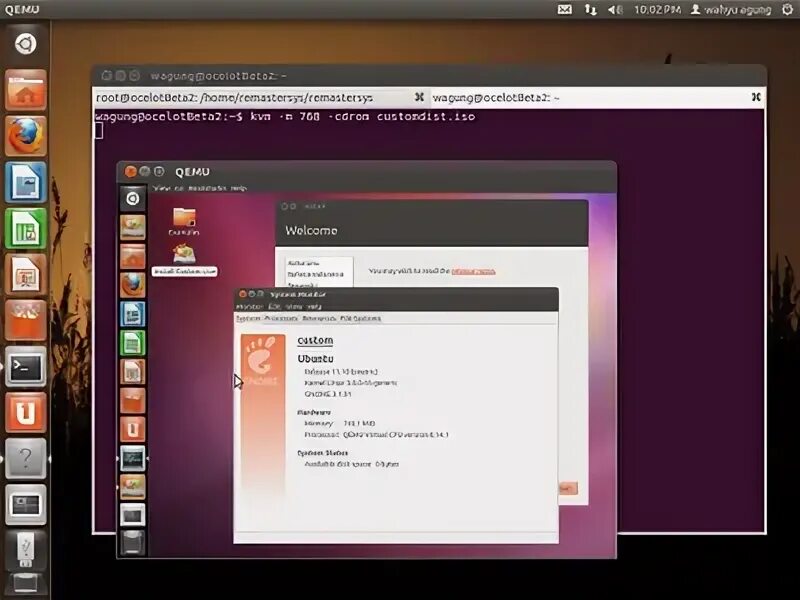Click the Memory value line

(340, 423)
